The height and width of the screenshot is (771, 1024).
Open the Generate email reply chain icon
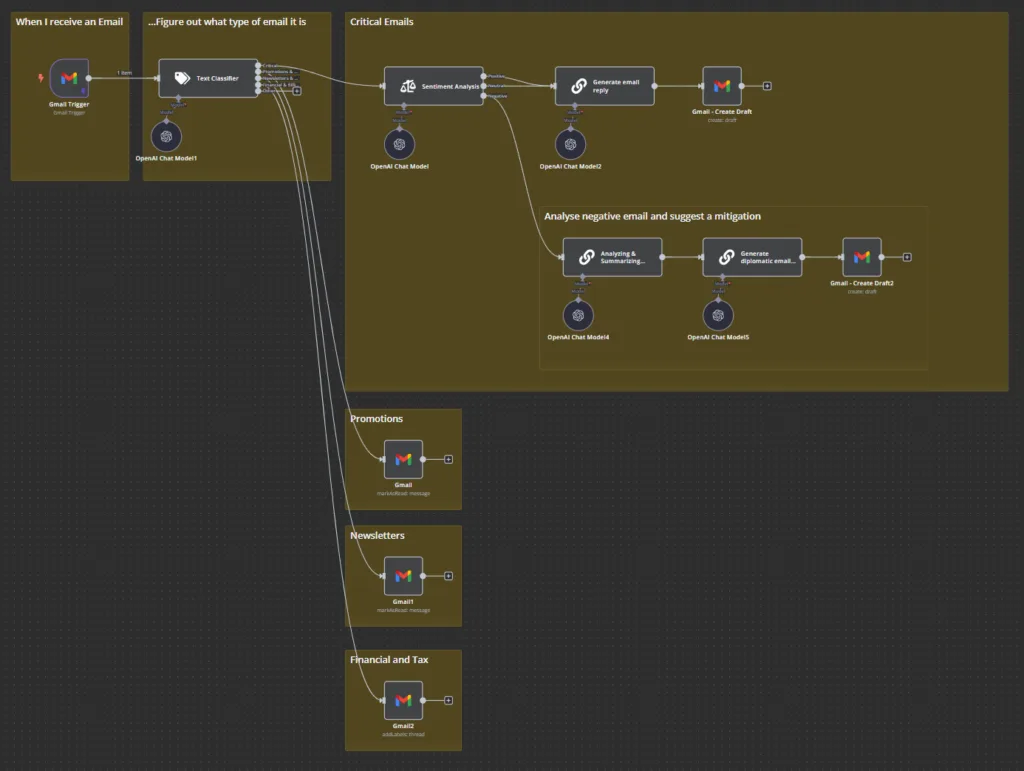click(x=579, y=86)
